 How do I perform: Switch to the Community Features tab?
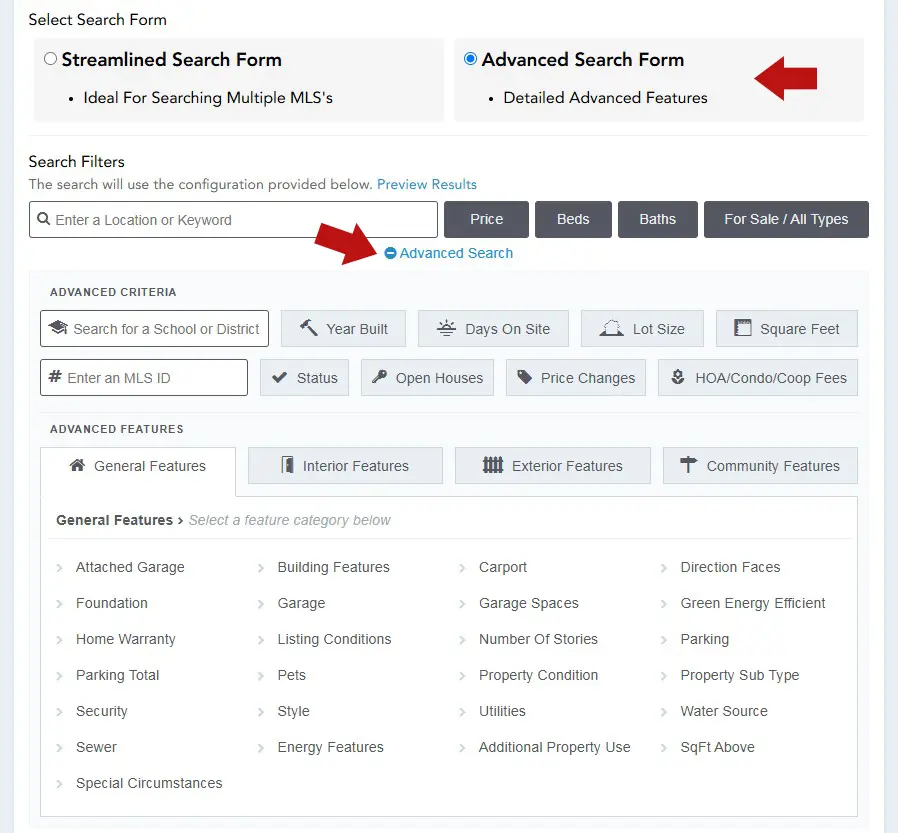click(760, 465)
